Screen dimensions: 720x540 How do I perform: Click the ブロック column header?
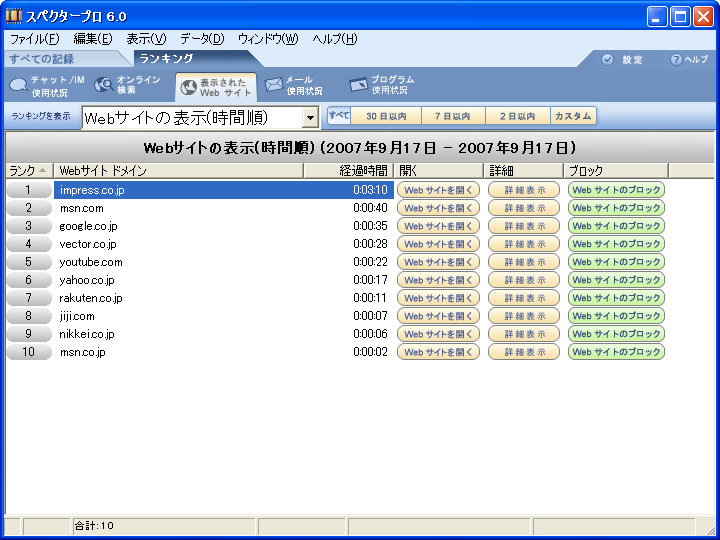(616, 171)
